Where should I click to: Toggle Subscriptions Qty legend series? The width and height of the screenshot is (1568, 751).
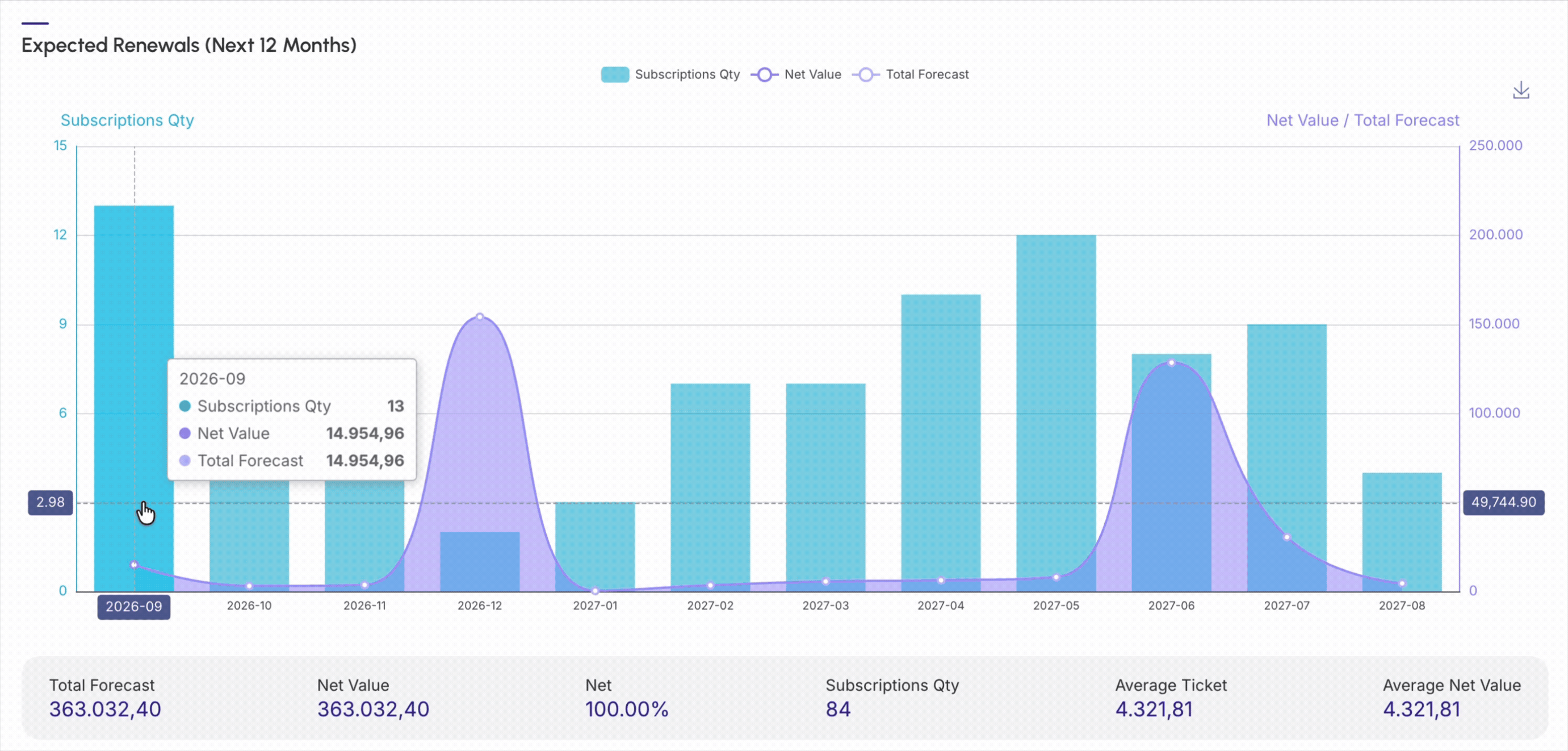click(x=670, y=74)
